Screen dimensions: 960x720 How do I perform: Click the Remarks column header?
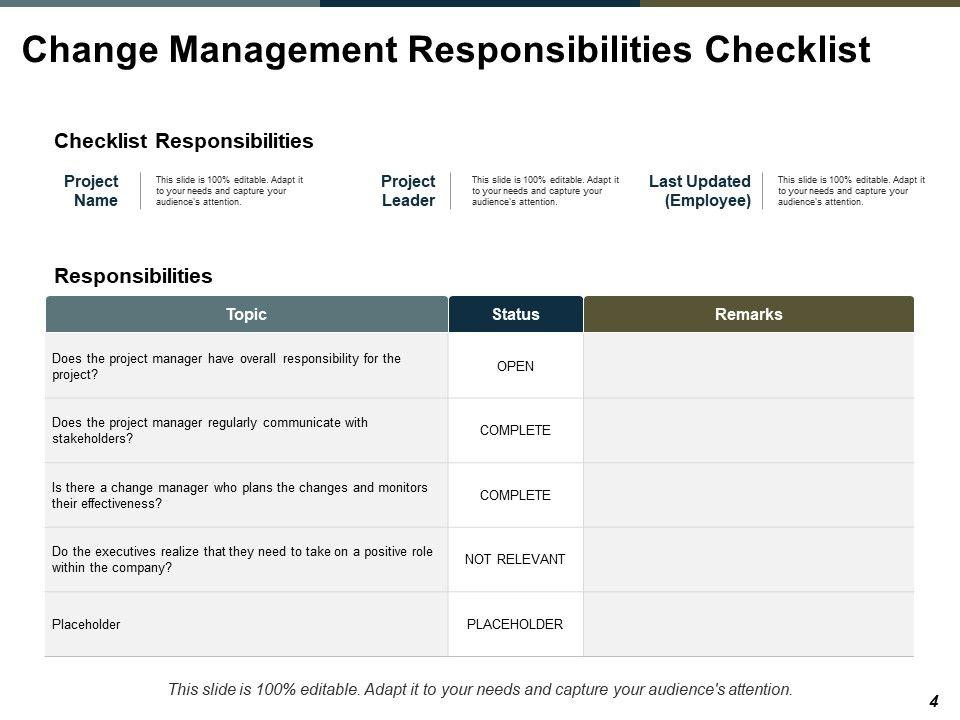[749, 314]
